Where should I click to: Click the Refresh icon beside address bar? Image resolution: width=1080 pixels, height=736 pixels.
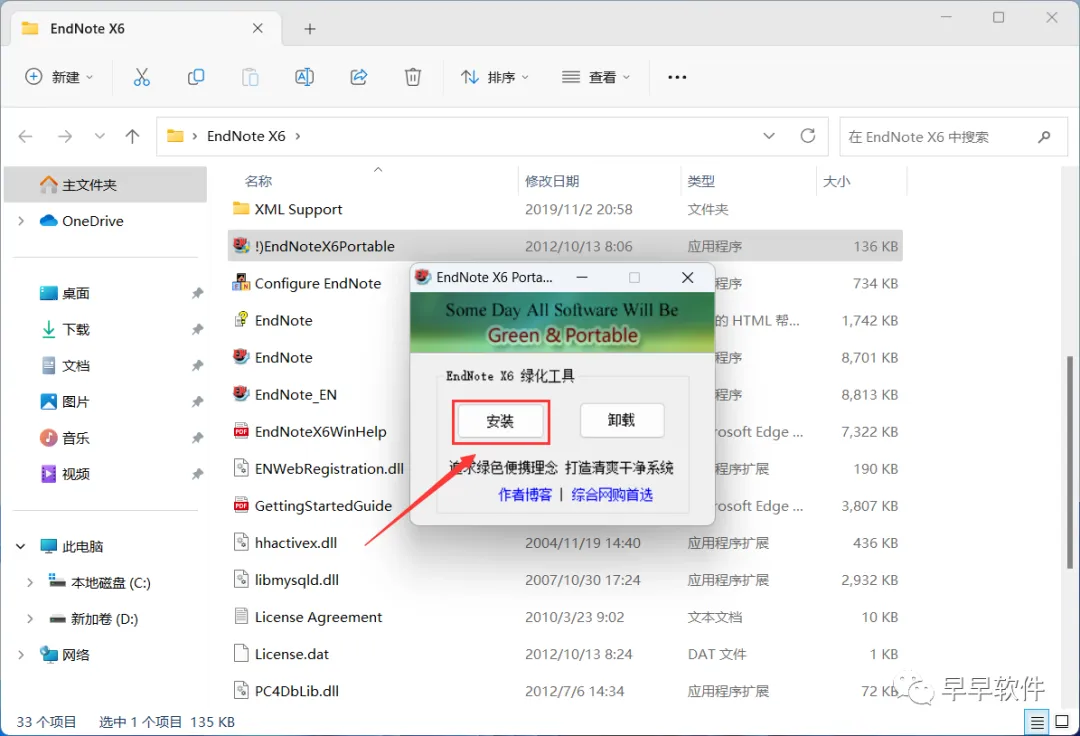808,136
